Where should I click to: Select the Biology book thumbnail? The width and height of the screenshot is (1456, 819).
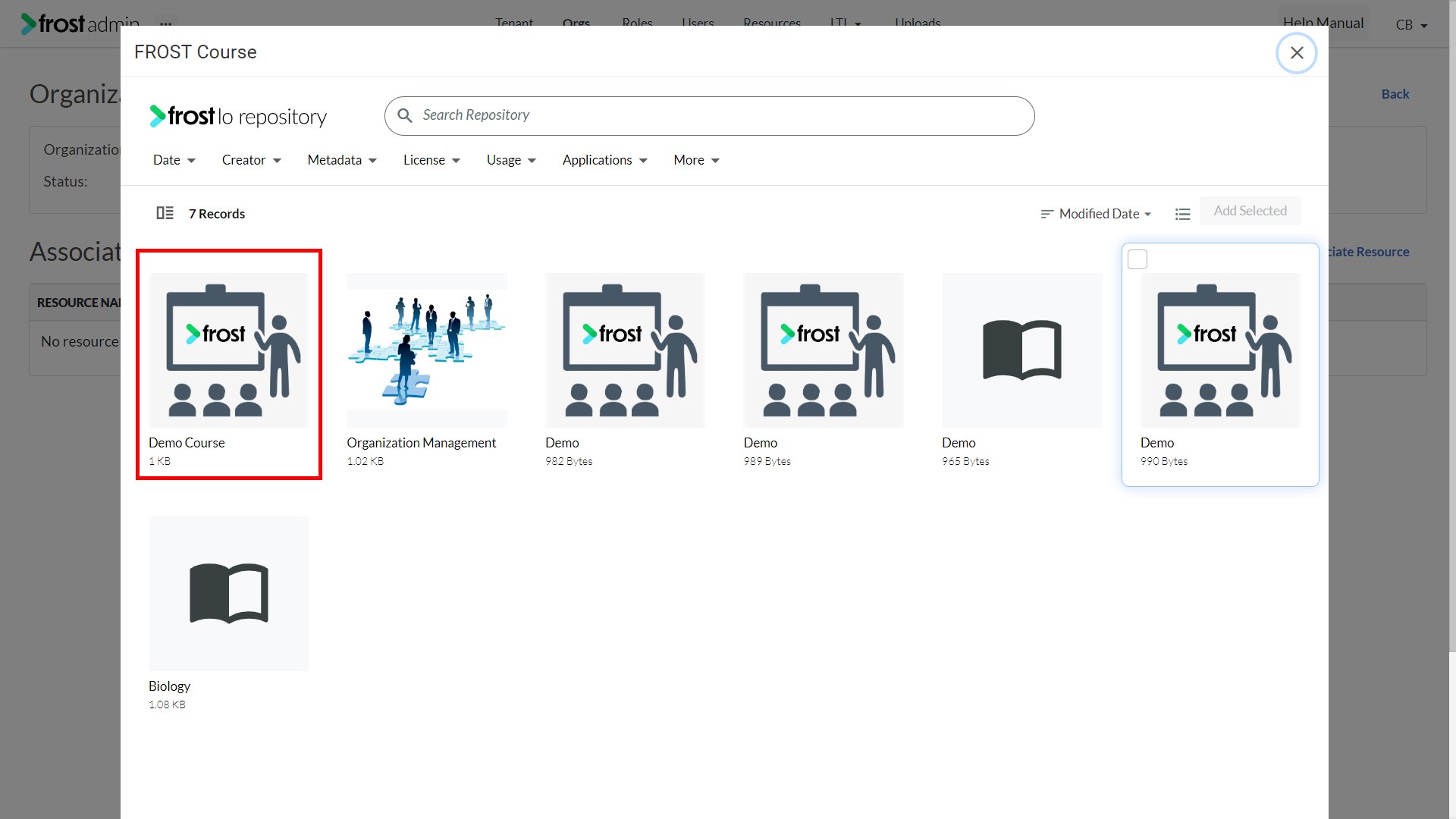click(228, 593)
